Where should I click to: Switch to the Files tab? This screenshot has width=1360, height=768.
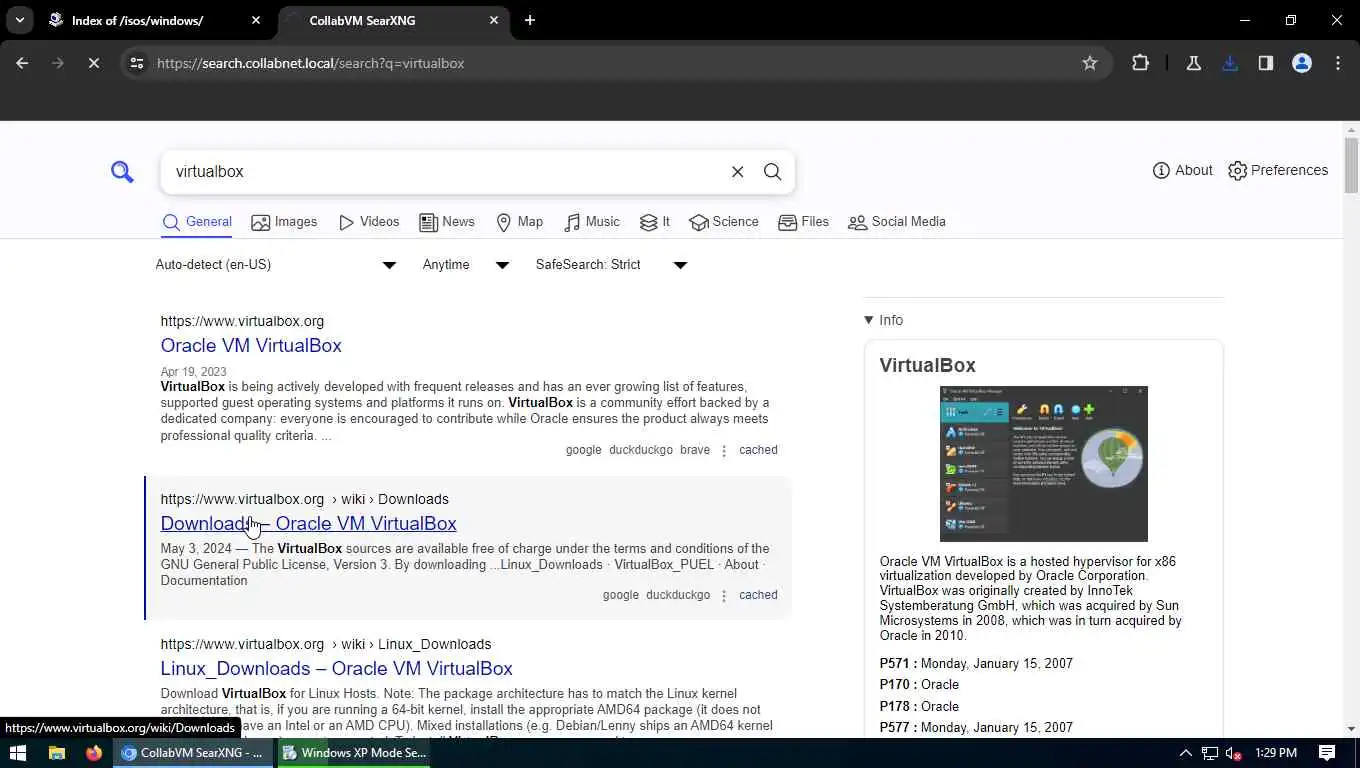tap(804, 222)
